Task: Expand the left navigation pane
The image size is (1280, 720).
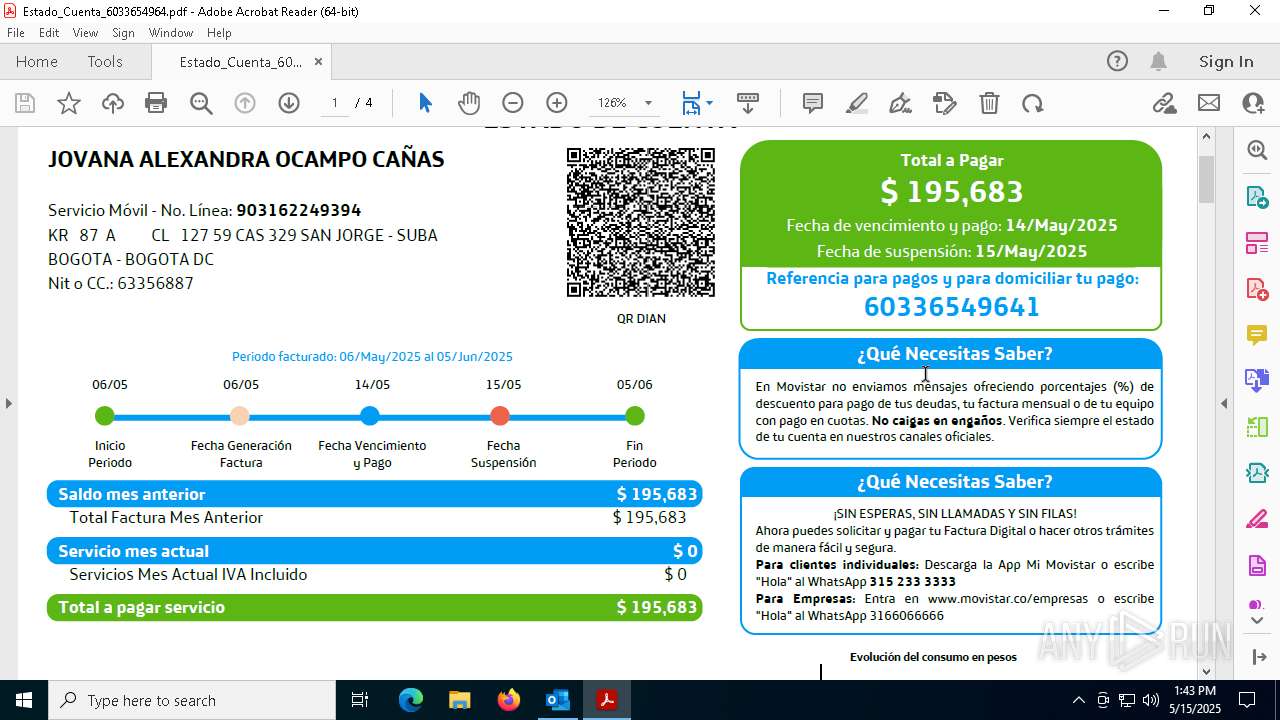Action: [8, 403]
